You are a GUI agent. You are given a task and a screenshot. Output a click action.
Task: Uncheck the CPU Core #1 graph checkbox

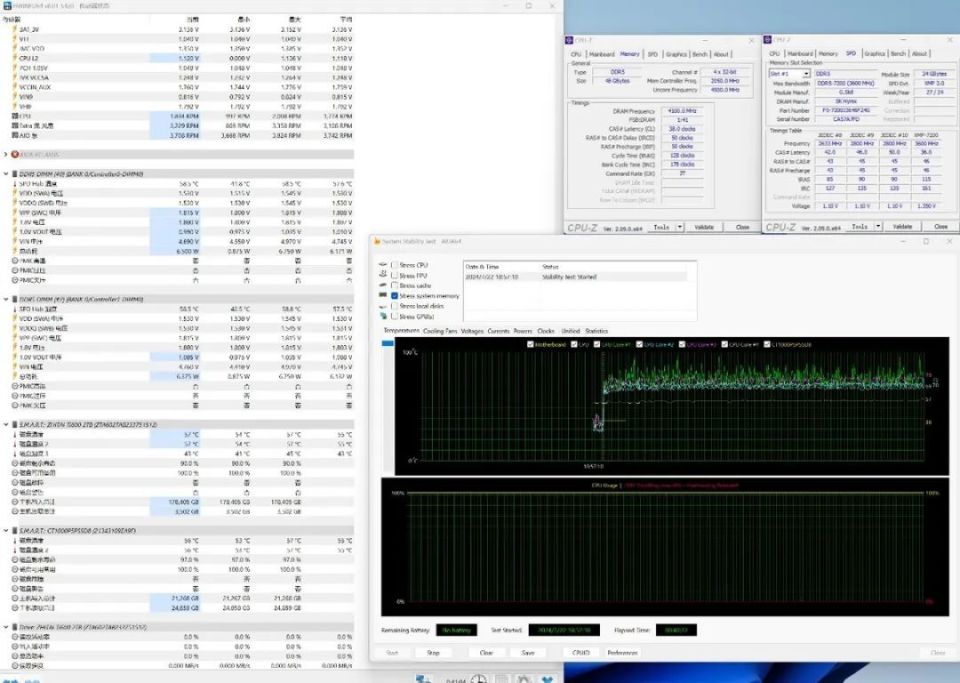(596, 345)
